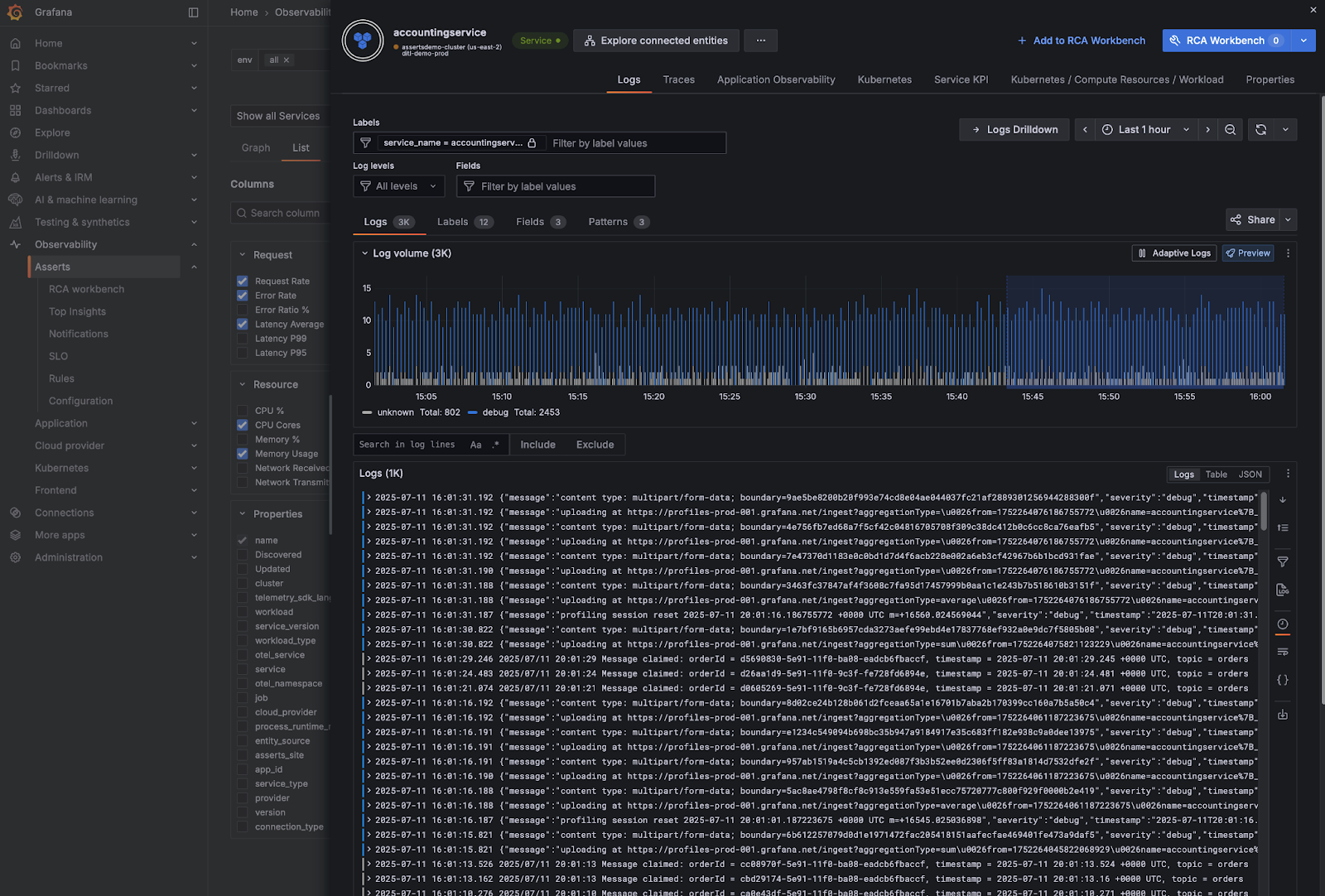Image resolution: width=1325 pixels, height=896 pixels.
Task: Open the three-dot menu next to Explore entities
Action: click(760, 41)
